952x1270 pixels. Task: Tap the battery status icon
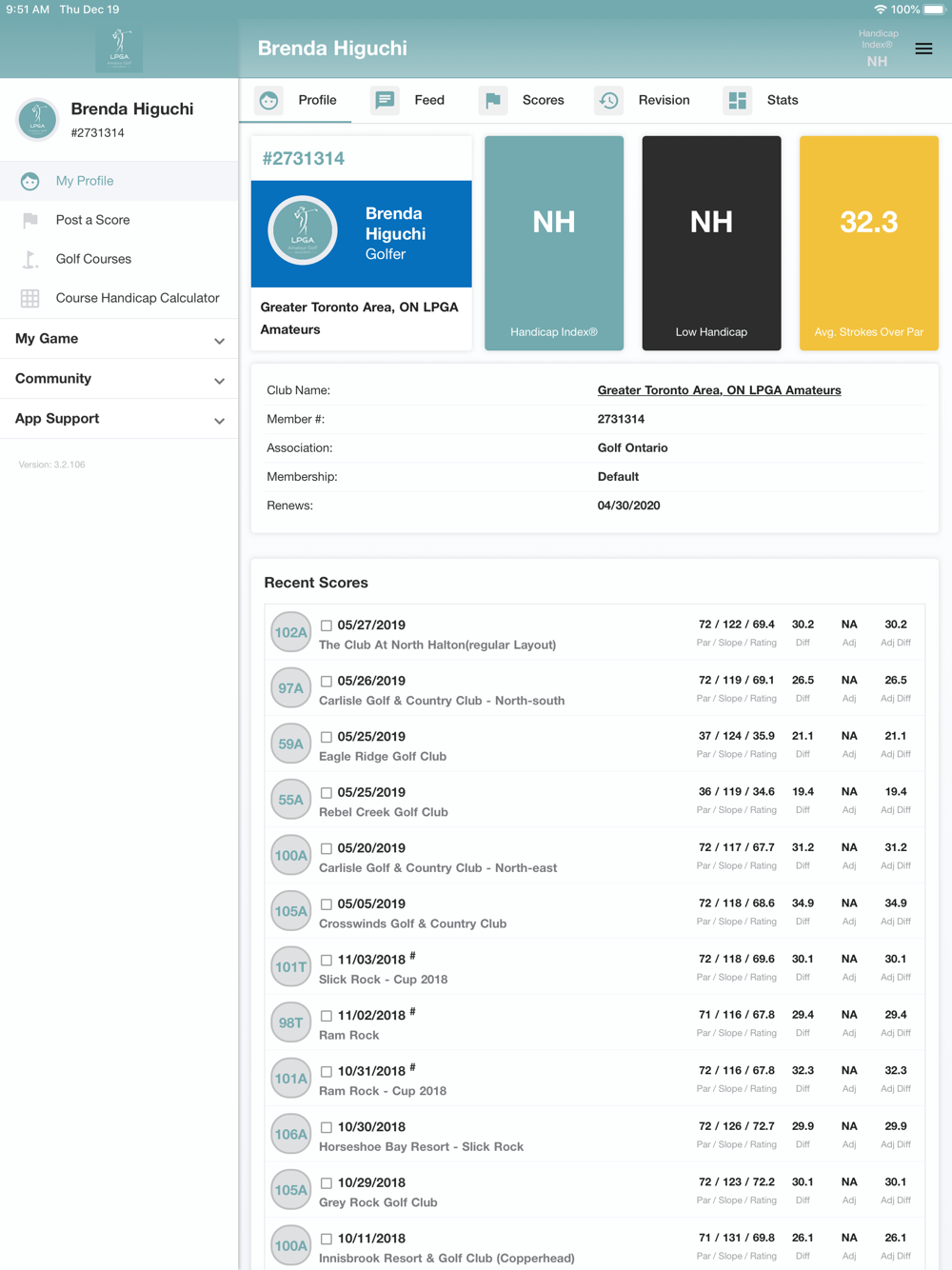[x=934, y=10]
